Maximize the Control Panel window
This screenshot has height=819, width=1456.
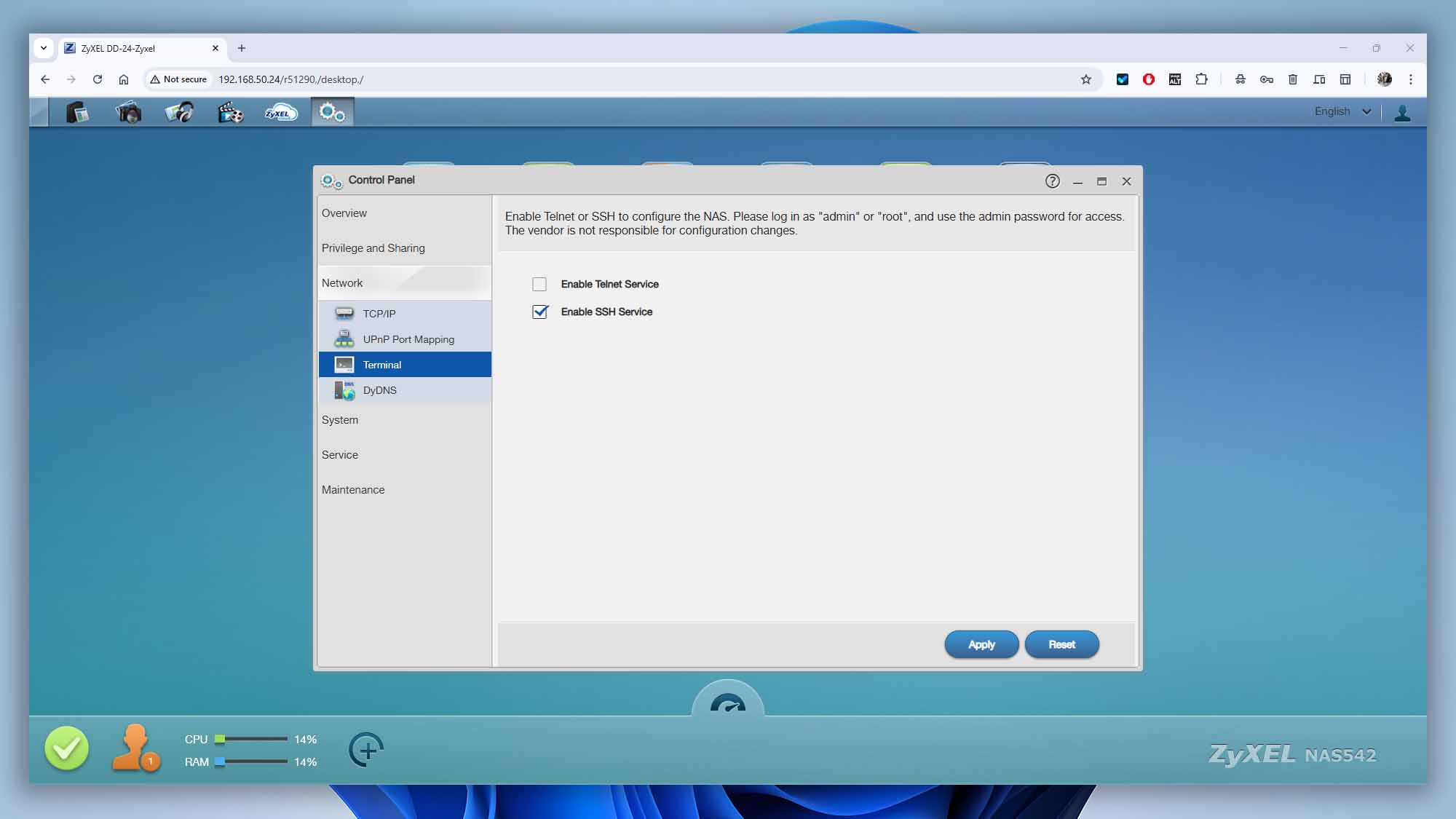(1101, 181)
